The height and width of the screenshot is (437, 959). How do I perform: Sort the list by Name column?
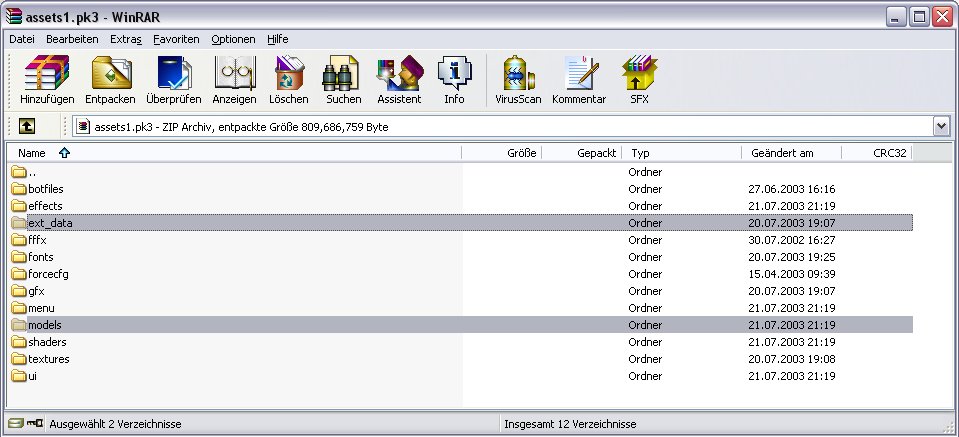click(x=33, y=153)
